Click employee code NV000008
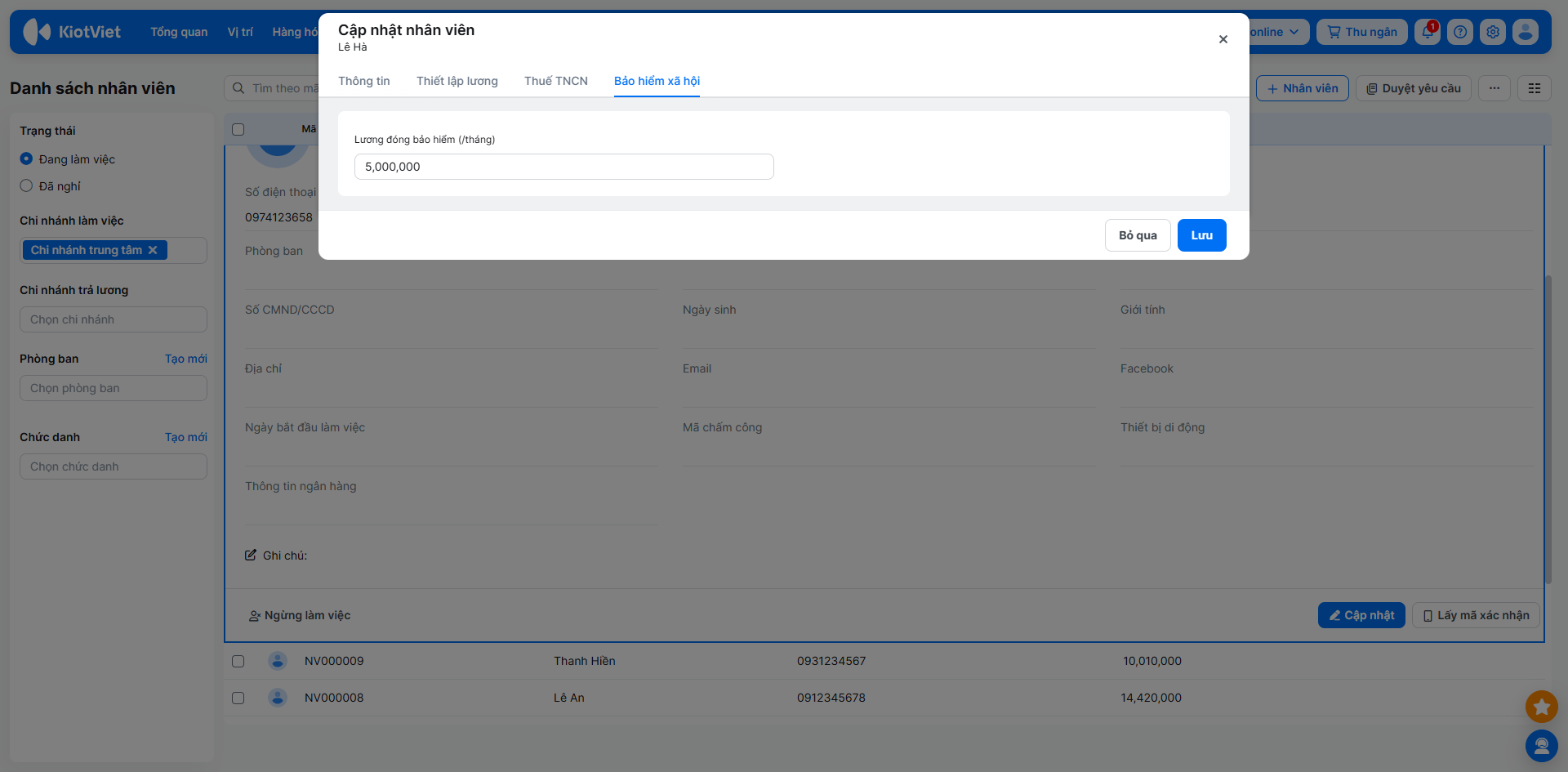1568x772 pixels. pos(334,698)
